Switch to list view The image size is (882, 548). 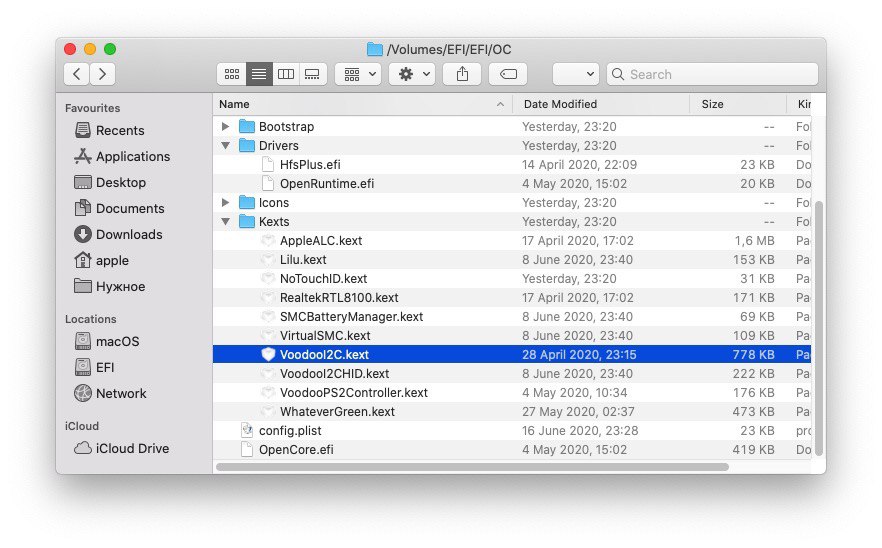[x=259, y=74]
